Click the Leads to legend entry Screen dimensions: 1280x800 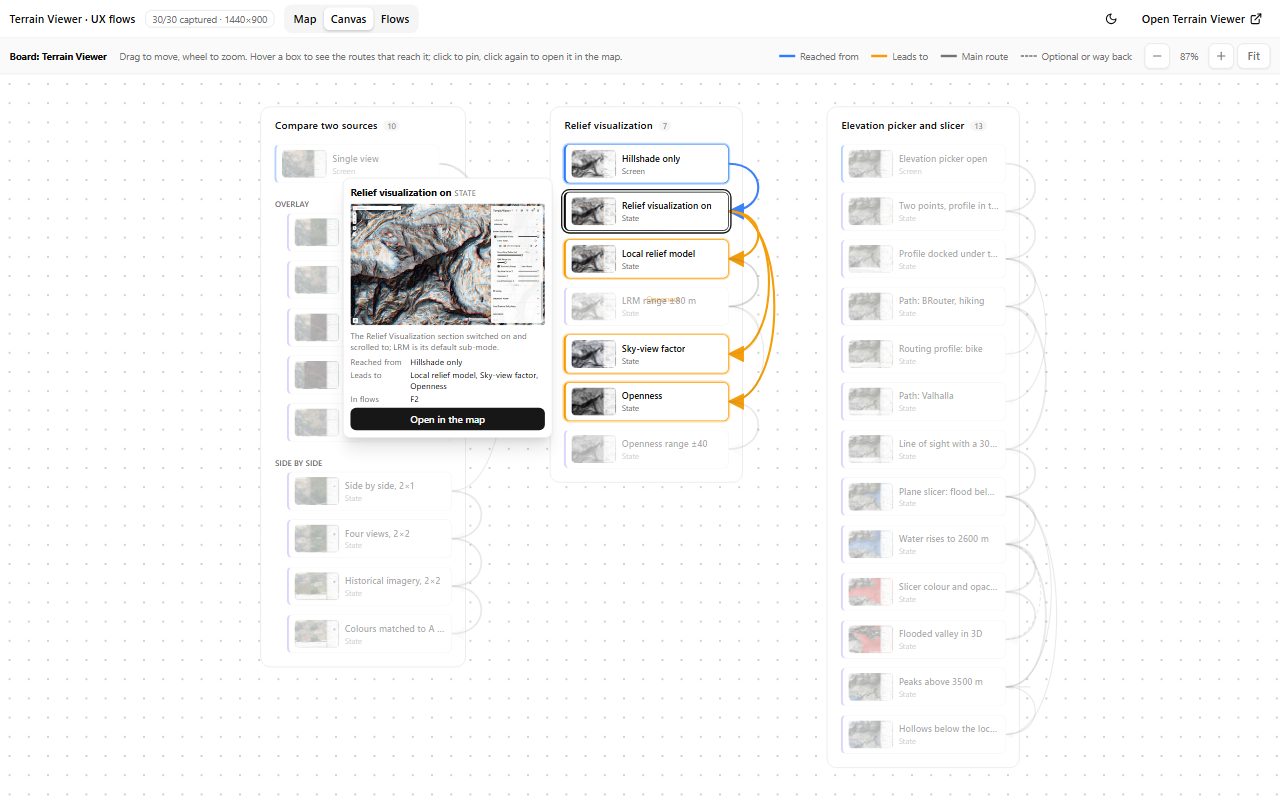click(900, 57)
